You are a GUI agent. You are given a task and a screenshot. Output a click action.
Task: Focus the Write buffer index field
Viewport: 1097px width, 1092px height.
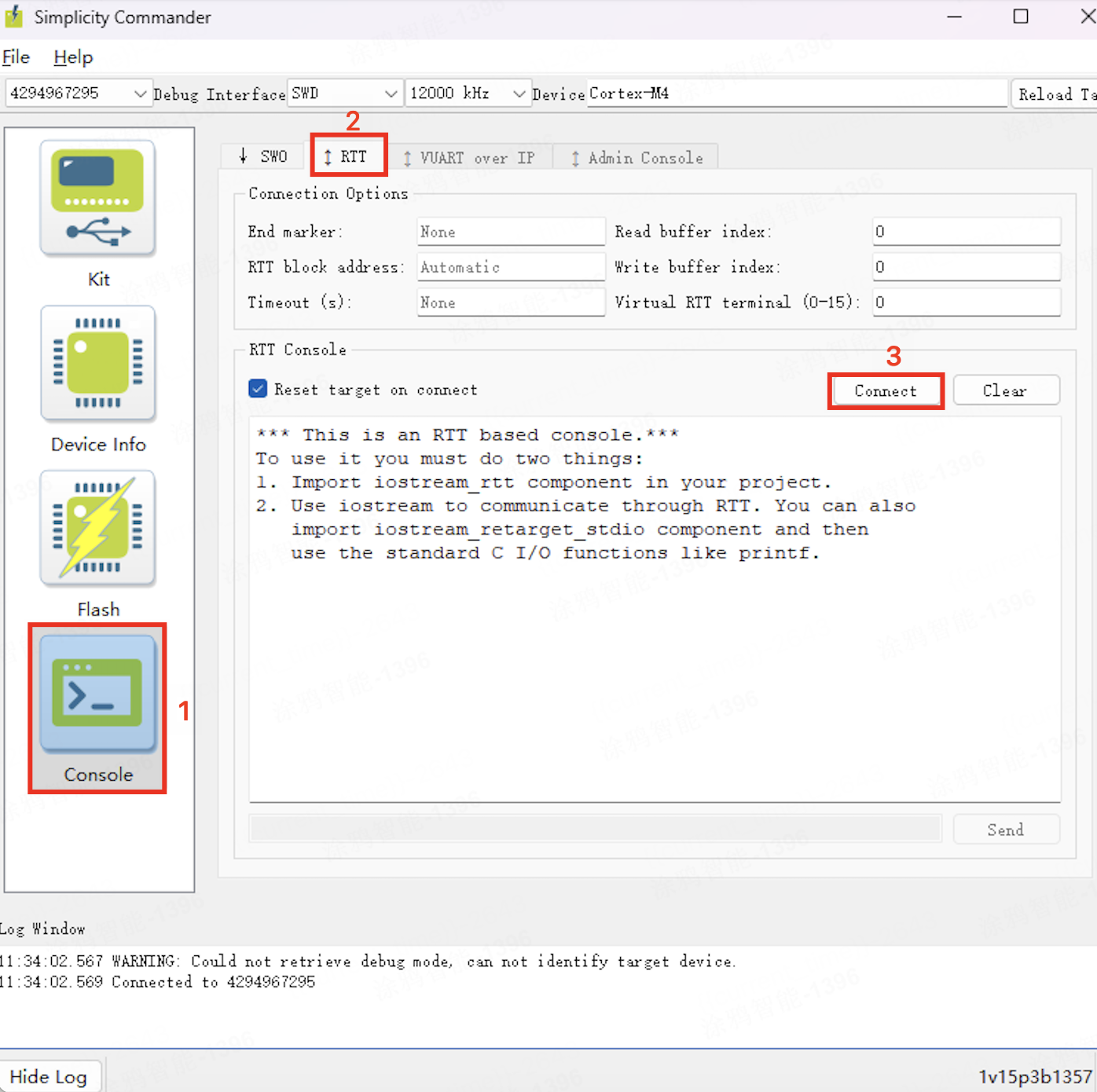(x=967, y=266)
